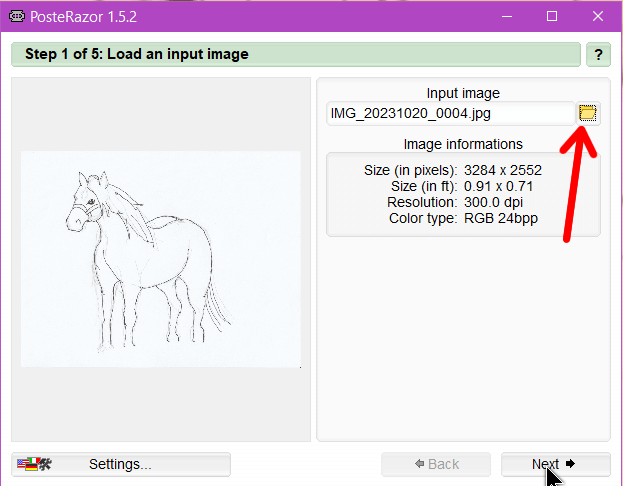
Task: Open the folder browse icon for input image
Action: 588,114
